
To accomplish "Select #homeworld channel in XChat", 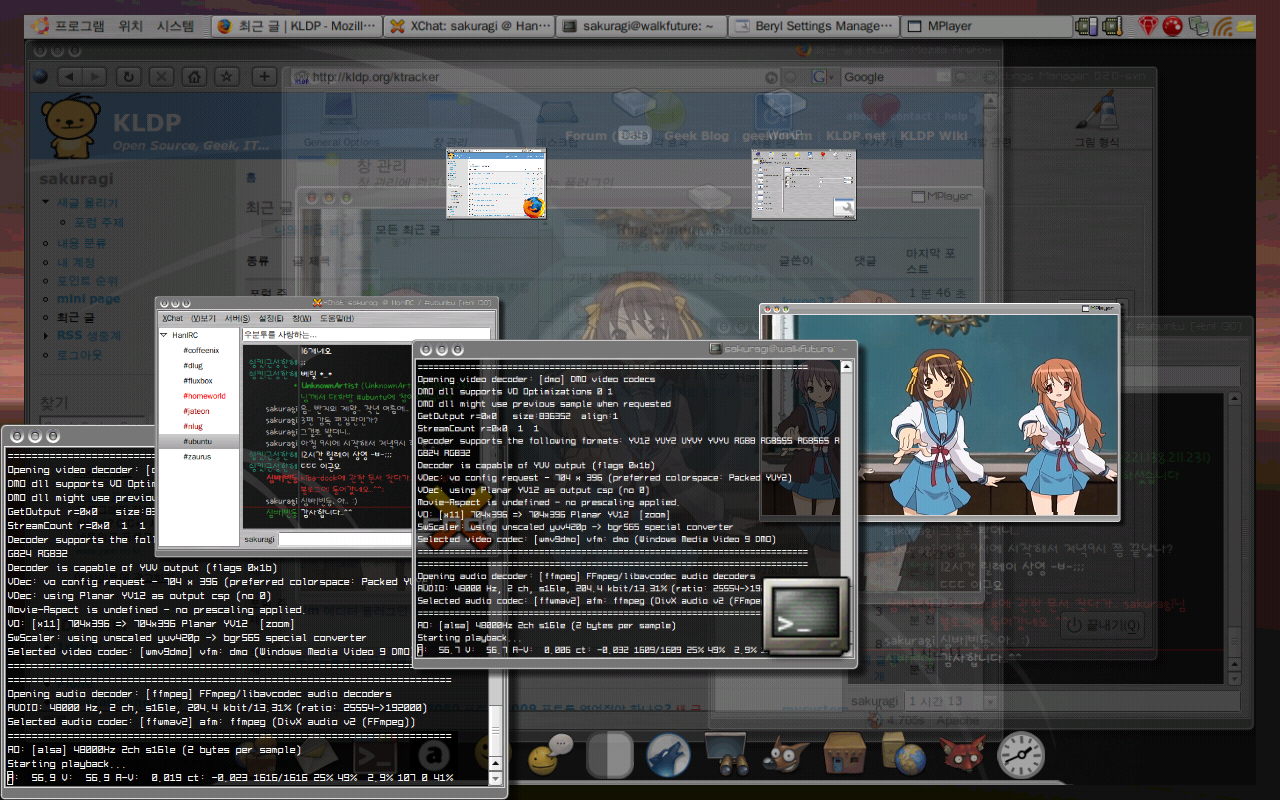I will (204, 396).
